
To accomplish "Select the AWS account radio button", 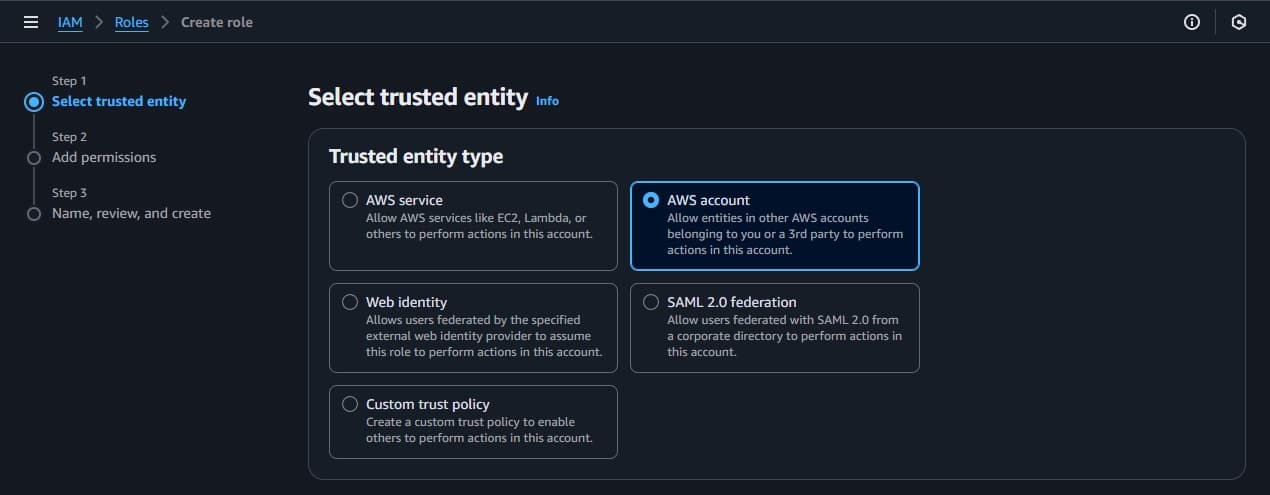I will pyautogui.click(x=651, y=200).
